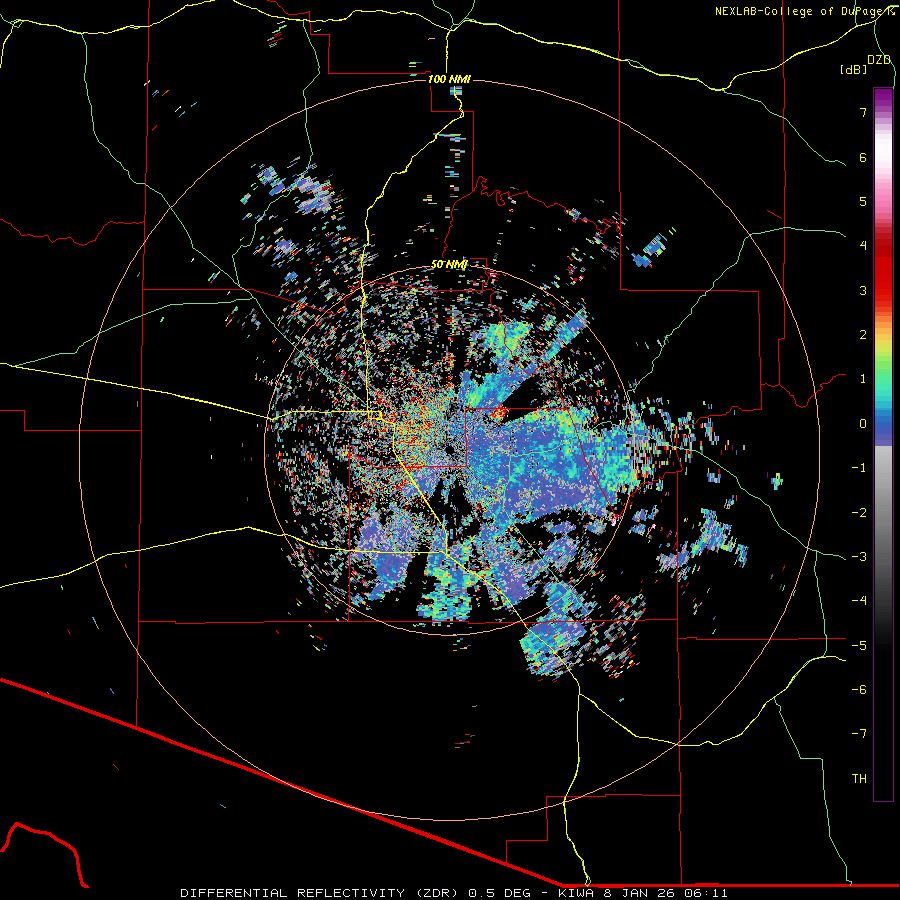Click the "50 NMI" range ring label

click(x=449, y=265)
